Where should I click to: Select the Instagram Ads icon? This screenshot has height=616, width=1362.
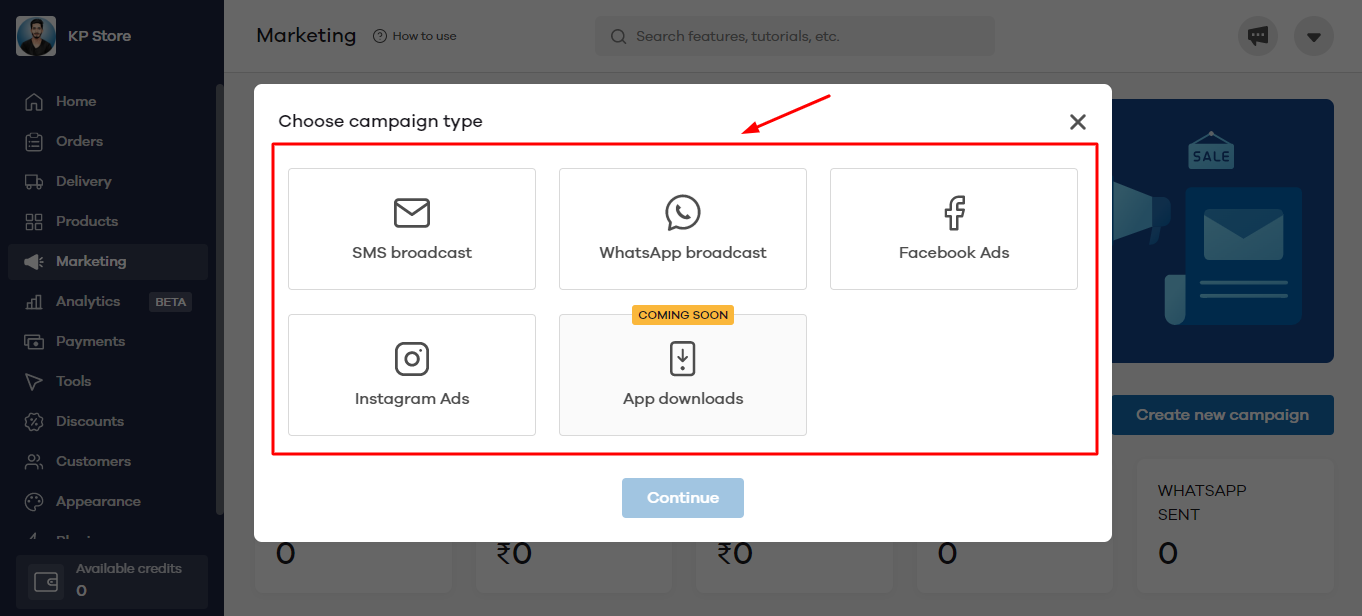coord(411,359)
